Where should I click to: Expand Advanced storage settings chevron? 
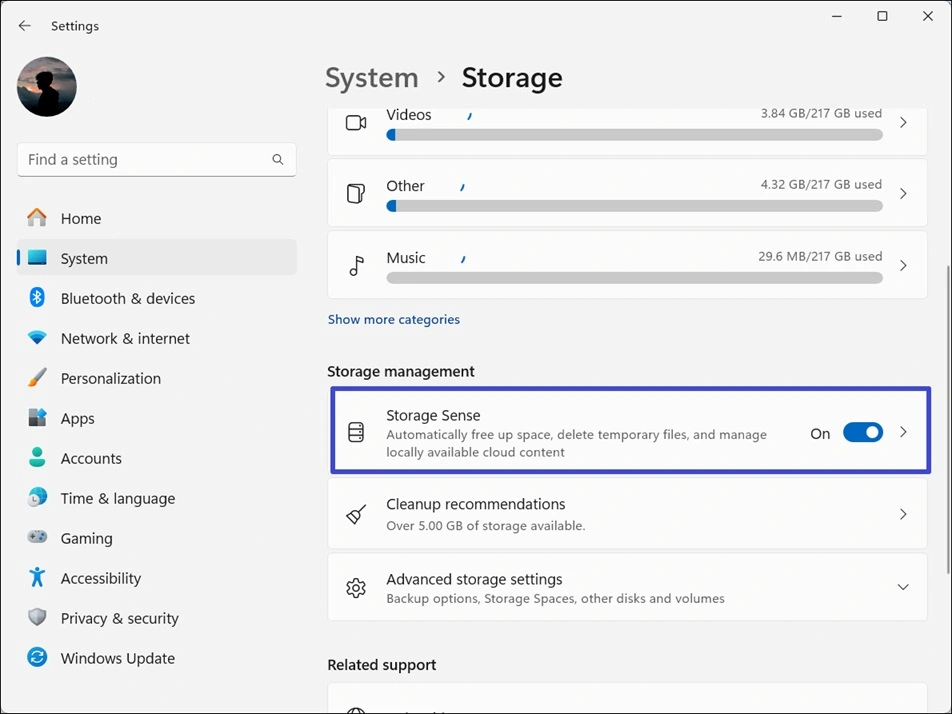903,587
